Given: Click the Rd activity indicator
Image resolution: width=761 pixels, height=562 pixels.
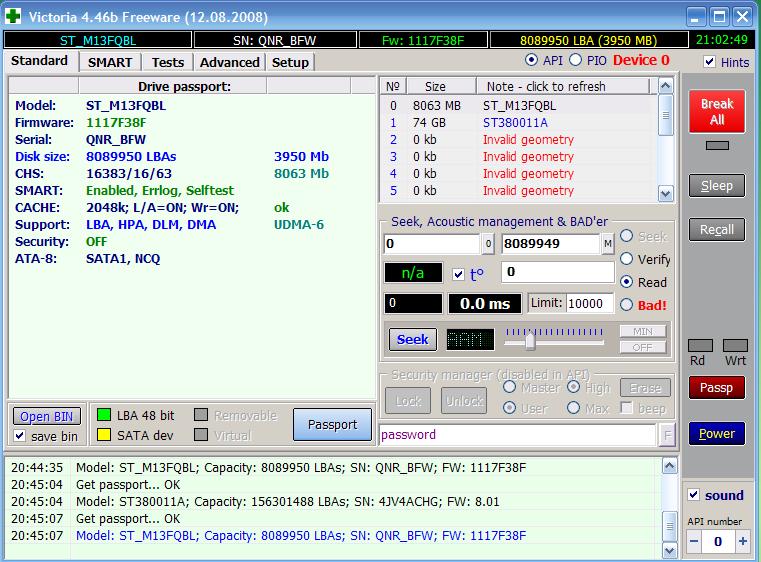Looking at the screenshot, I should 700,346.
